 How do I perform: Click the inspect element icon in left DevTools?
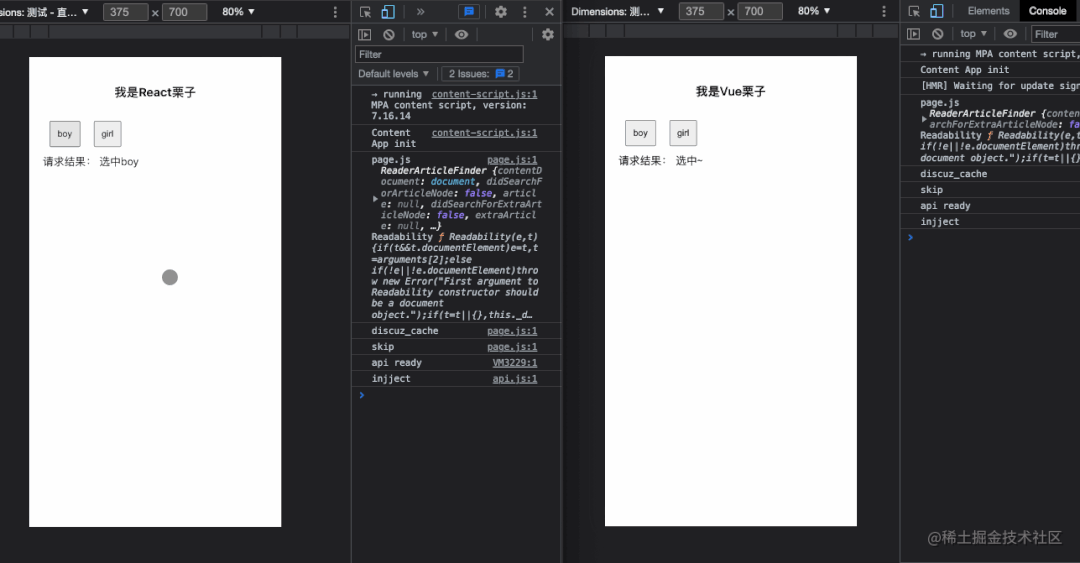tap(365, 12)
